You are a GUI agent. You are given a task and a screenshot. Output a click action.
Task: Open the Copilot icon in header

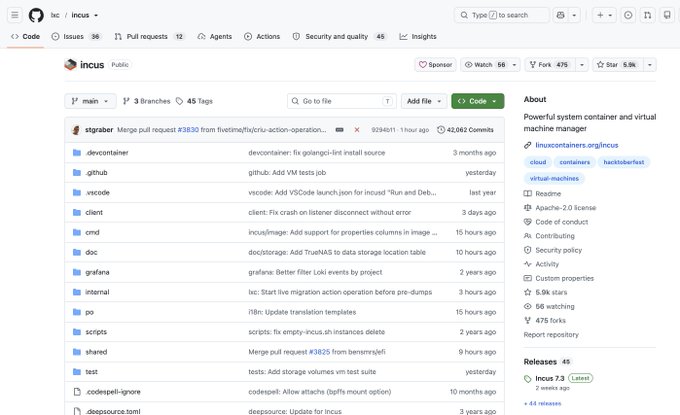tap(560, 15)
